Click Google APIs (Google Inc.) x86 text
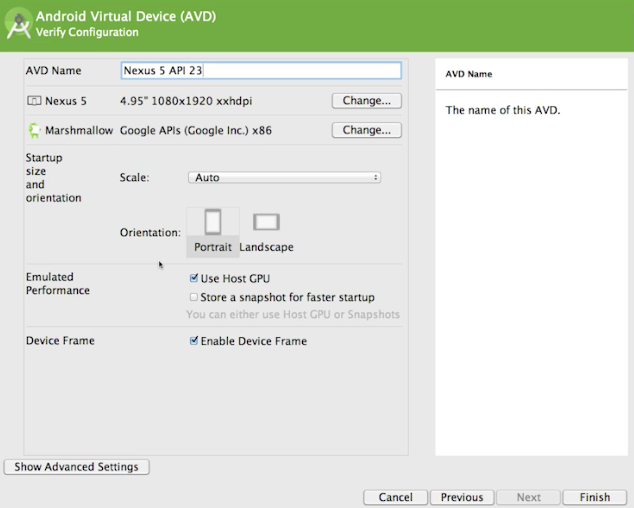The image size is (634, 508). click(196, 130)
